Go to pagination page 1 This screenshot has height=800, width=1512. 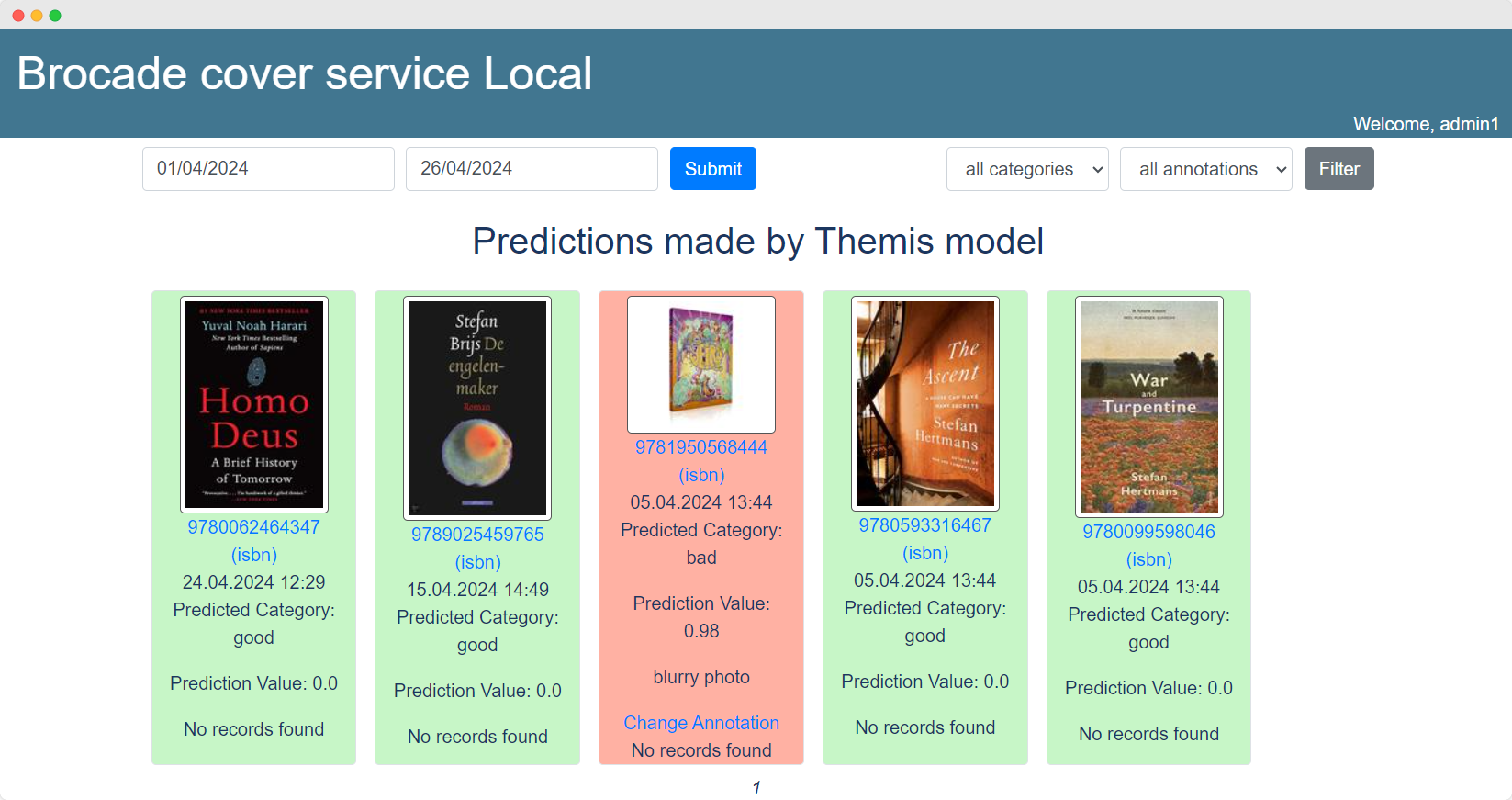[756, 788]
